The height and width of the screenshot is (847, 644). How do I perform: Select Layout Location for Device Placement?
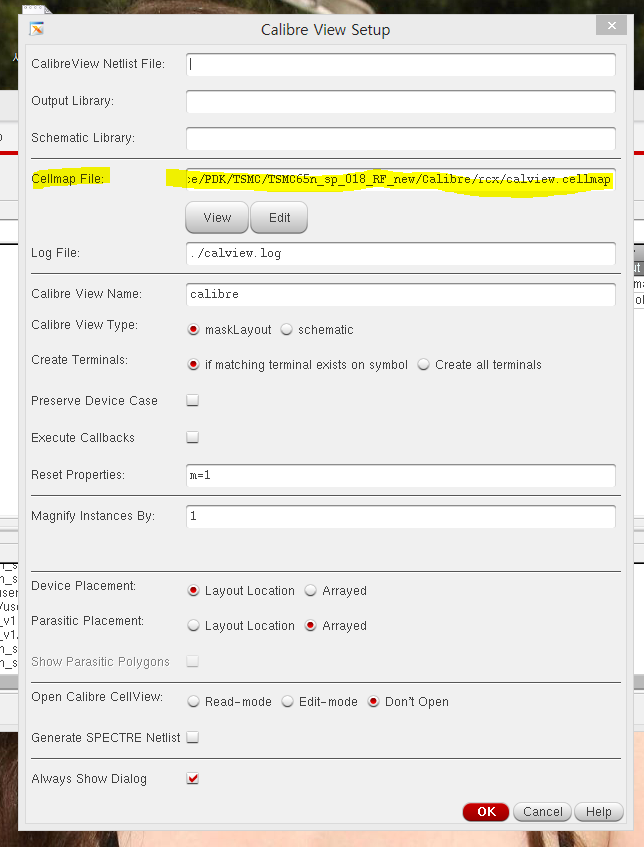pos(193,590)
